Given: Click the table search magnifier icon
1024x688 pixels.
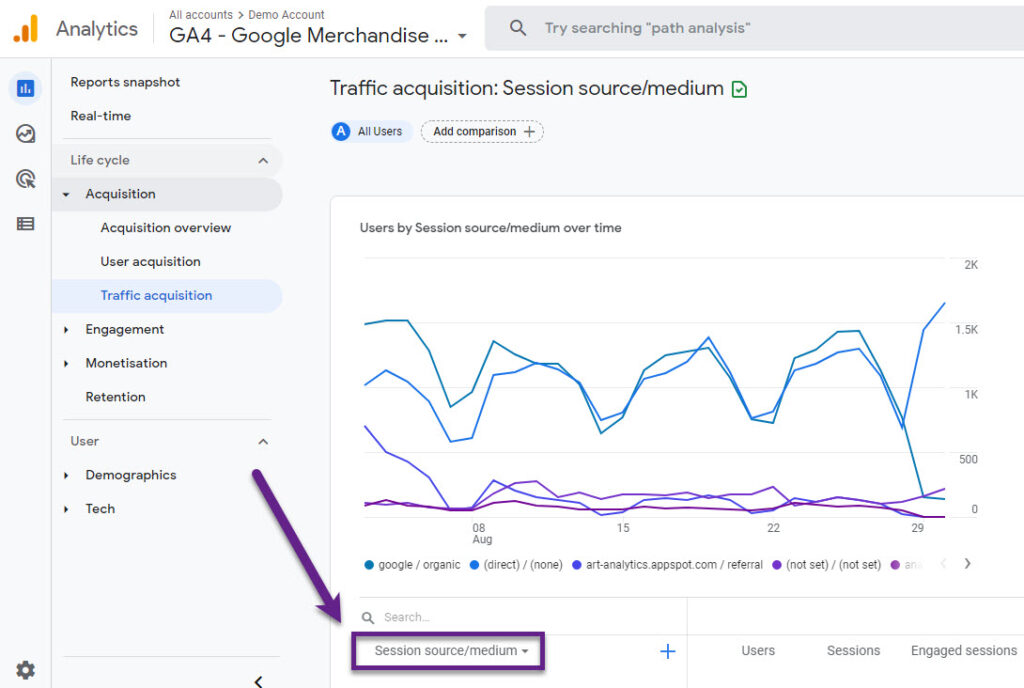Looking at the screenshot, I should click(368, 618).
